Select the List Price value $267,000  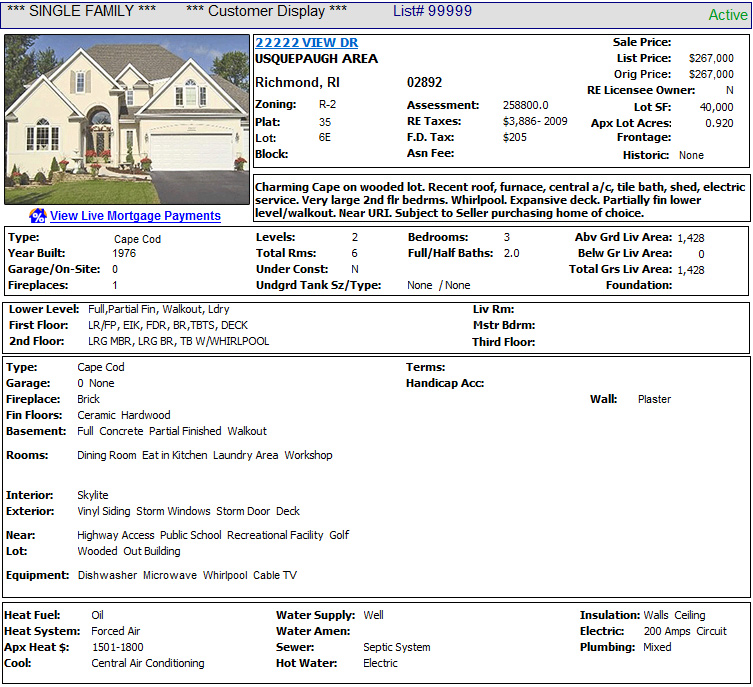[711, 59]
